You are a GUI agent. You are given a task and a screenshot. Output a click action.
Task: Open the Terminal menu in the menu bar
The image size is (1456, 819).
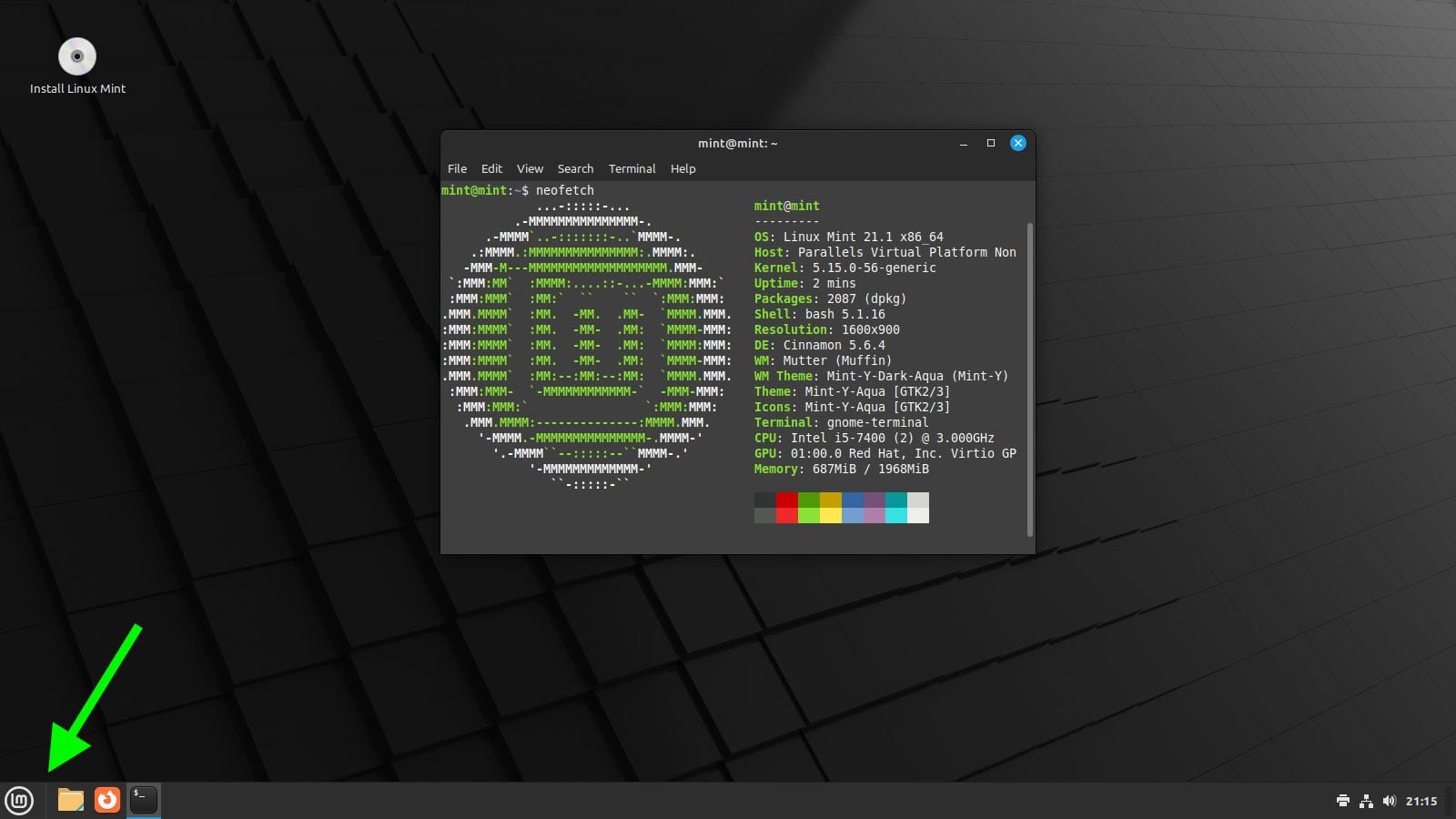click(x=632, y=168)
